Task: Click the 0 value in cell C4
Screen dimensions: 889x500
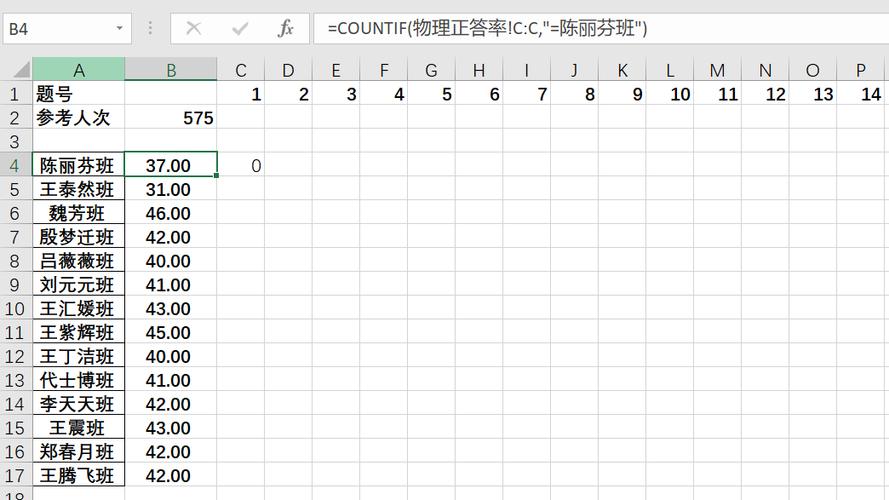Action: pos(241,166)
